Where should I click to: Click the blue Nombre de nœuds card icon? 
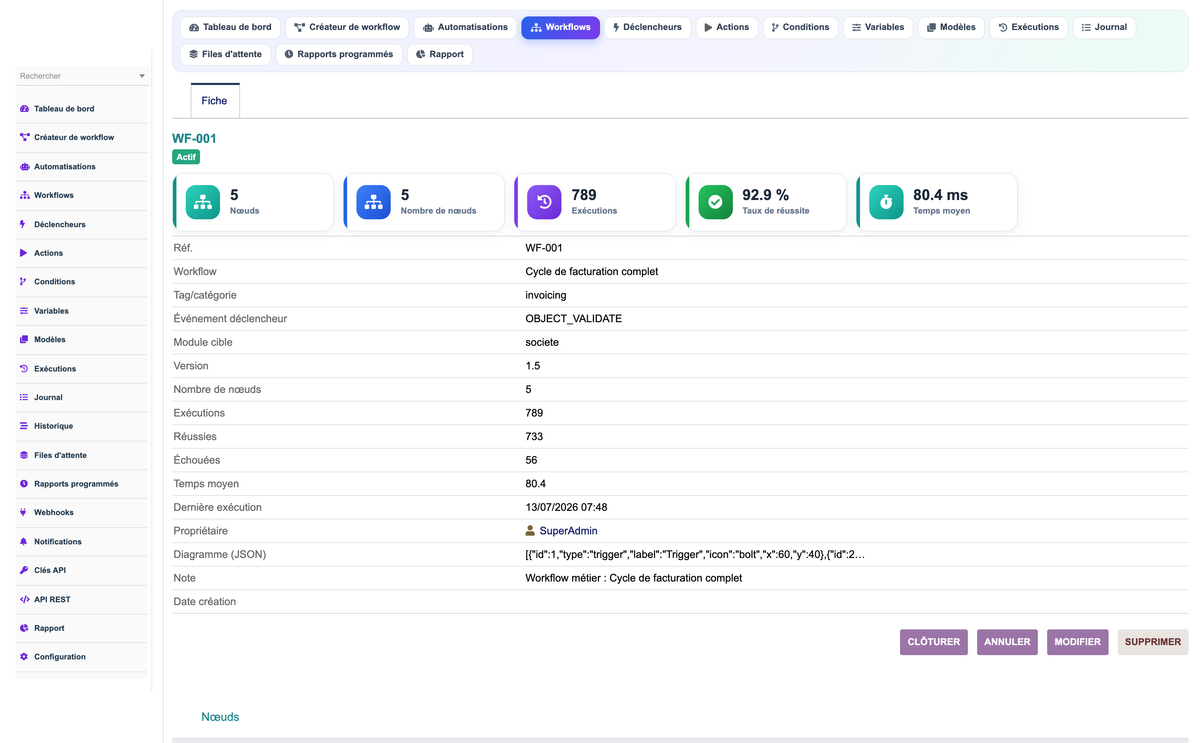pos(374,202)
